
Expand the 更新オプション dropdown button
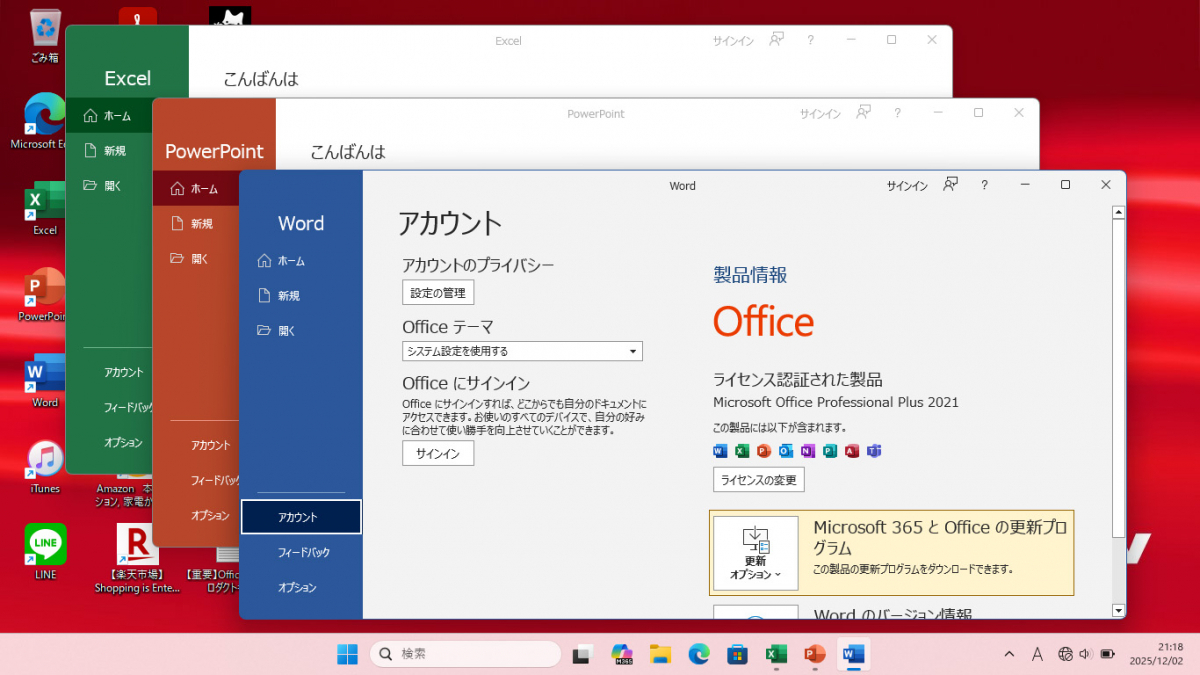[756, 553]
